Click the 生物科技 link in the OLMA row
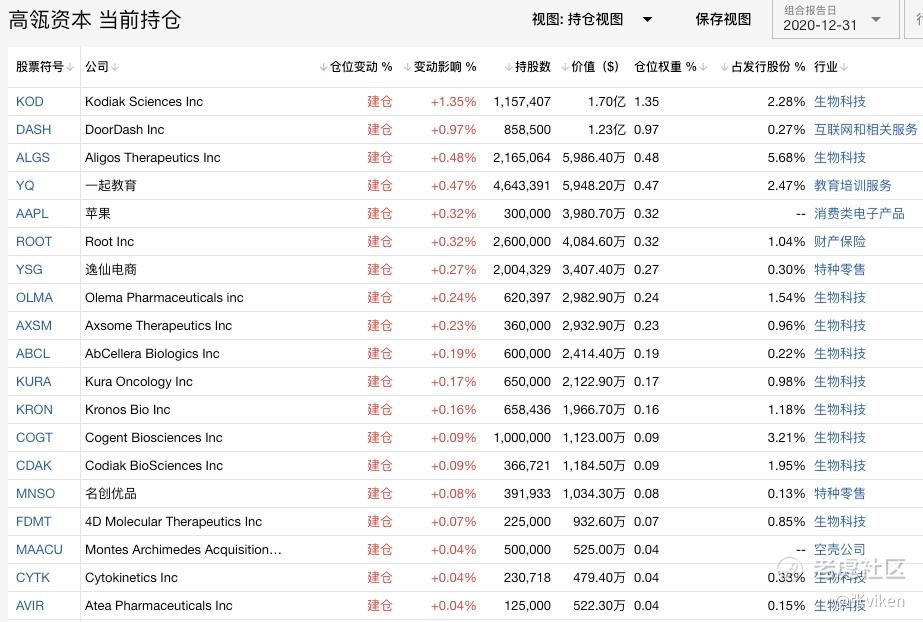 (x=839, y=298)
